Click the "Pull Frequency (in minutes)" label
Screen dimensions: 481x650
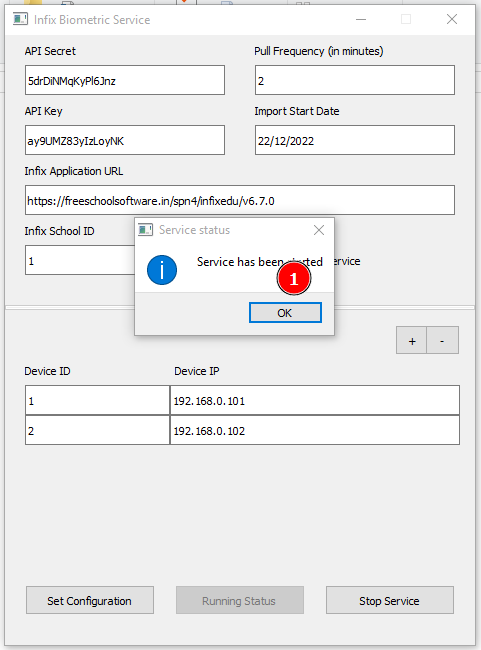(319, 51)
